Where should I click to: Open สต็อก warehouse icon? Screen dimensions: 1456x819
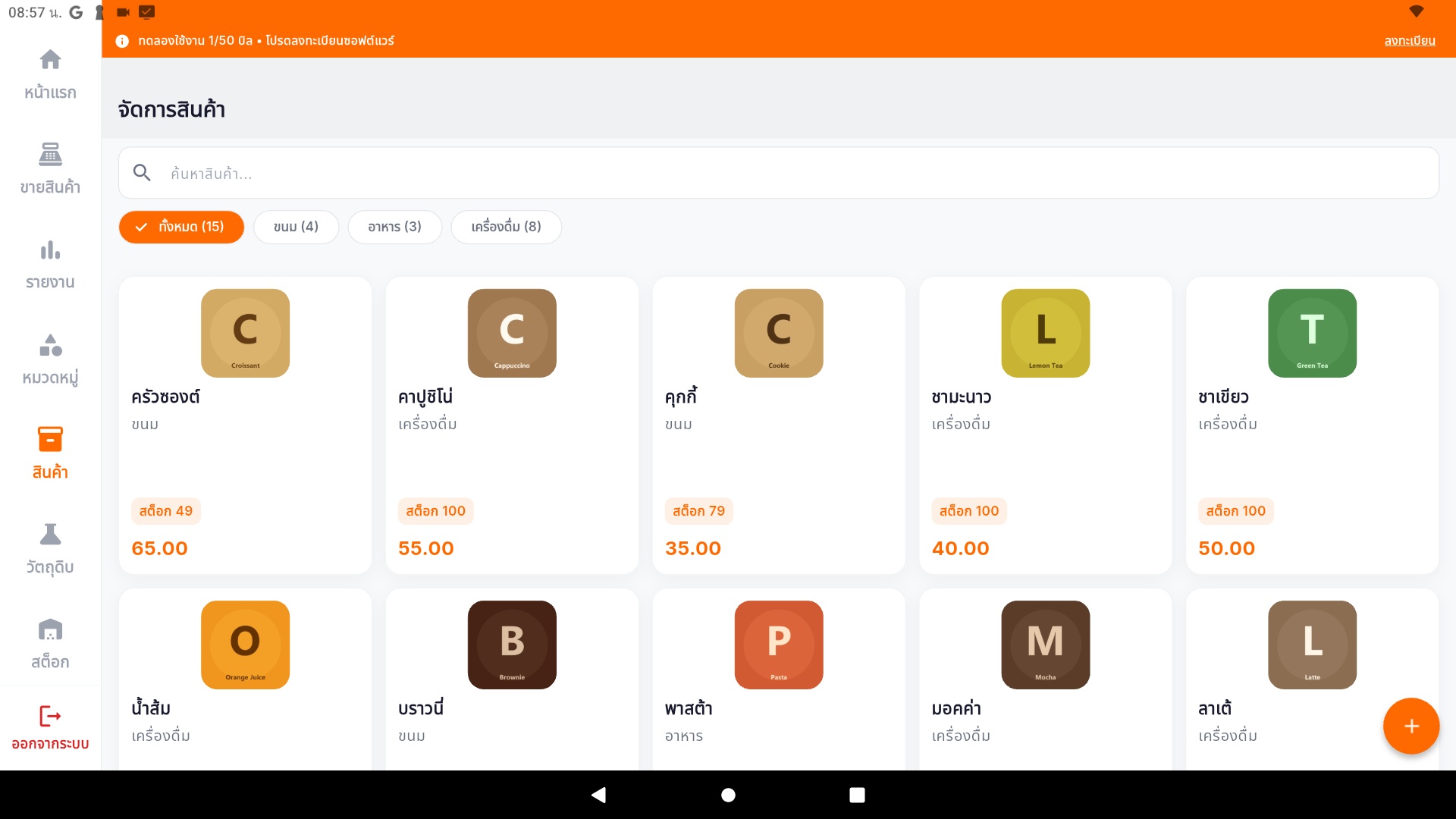point(50,629)
